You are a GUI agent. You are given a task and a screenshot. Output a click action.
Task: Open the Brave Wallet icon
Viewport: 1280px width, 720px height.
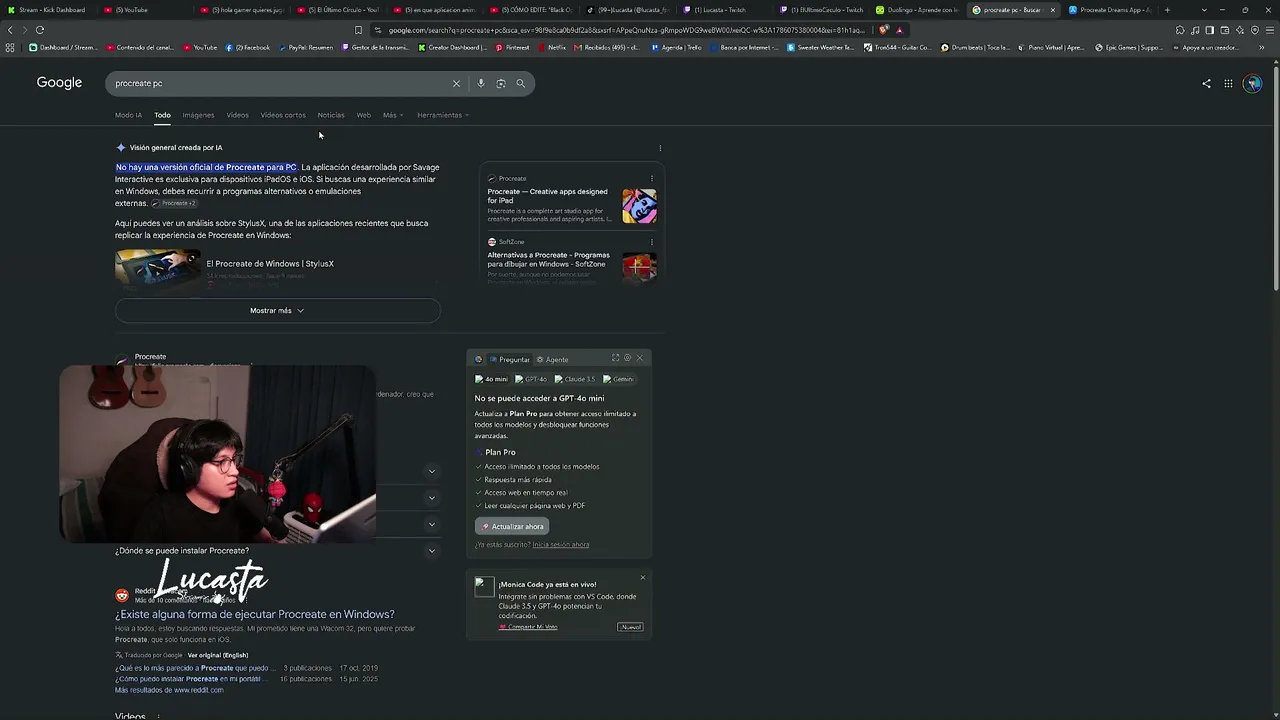click(x=1225, y=30)
